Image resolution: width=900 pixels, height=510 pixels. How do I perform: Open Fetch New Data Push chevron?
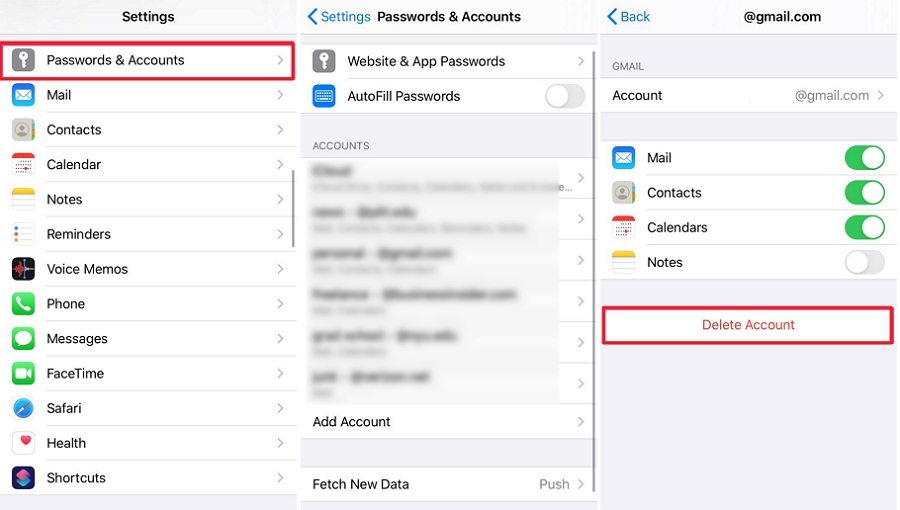[581, 484]
